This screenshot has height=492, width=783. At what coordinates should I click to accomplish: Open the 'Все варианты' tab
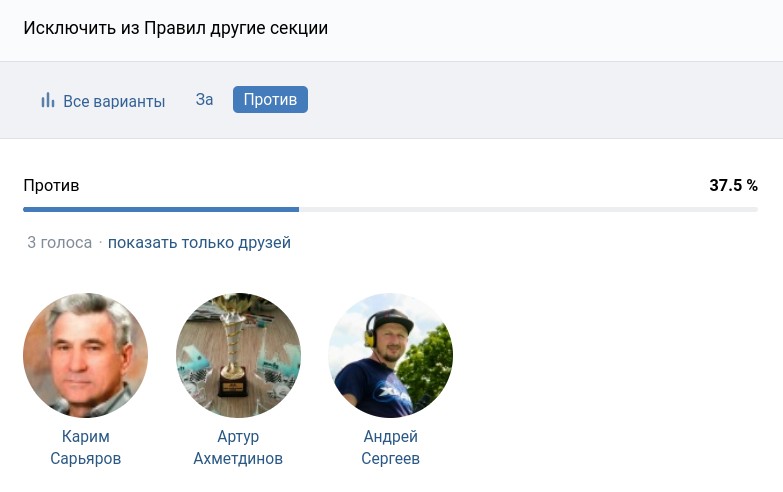tap(102, 101)
